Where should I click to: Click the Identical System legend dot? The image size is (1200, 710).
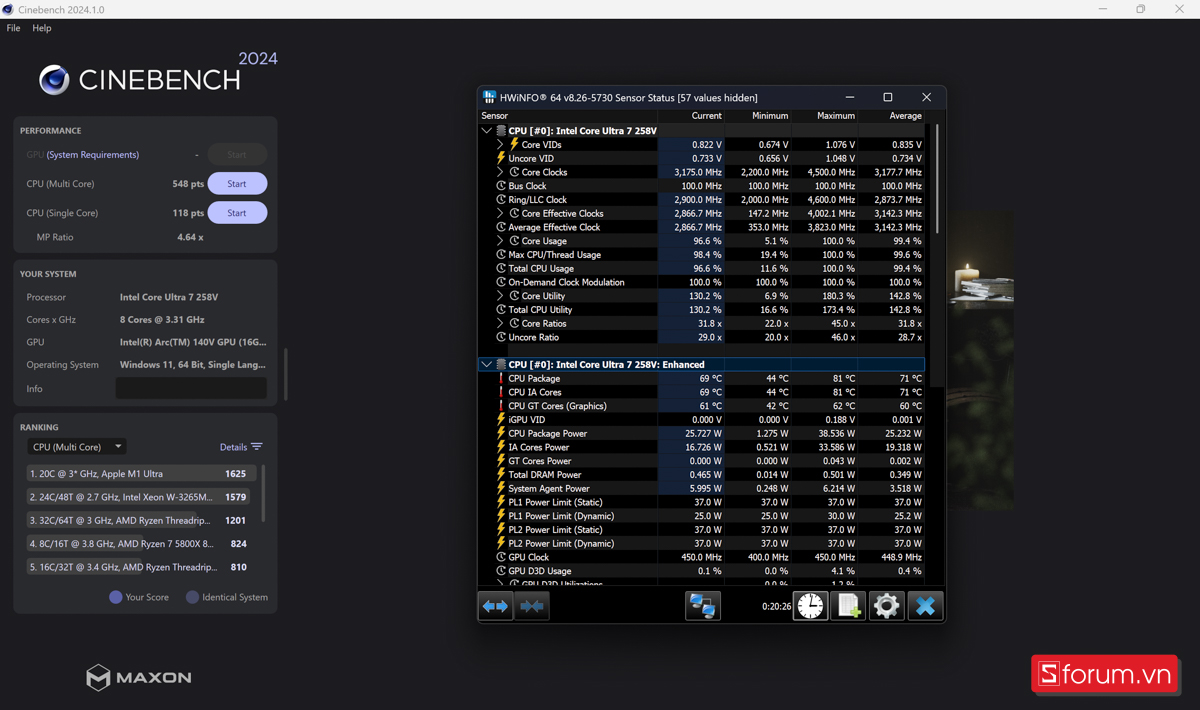pos(192,597)
